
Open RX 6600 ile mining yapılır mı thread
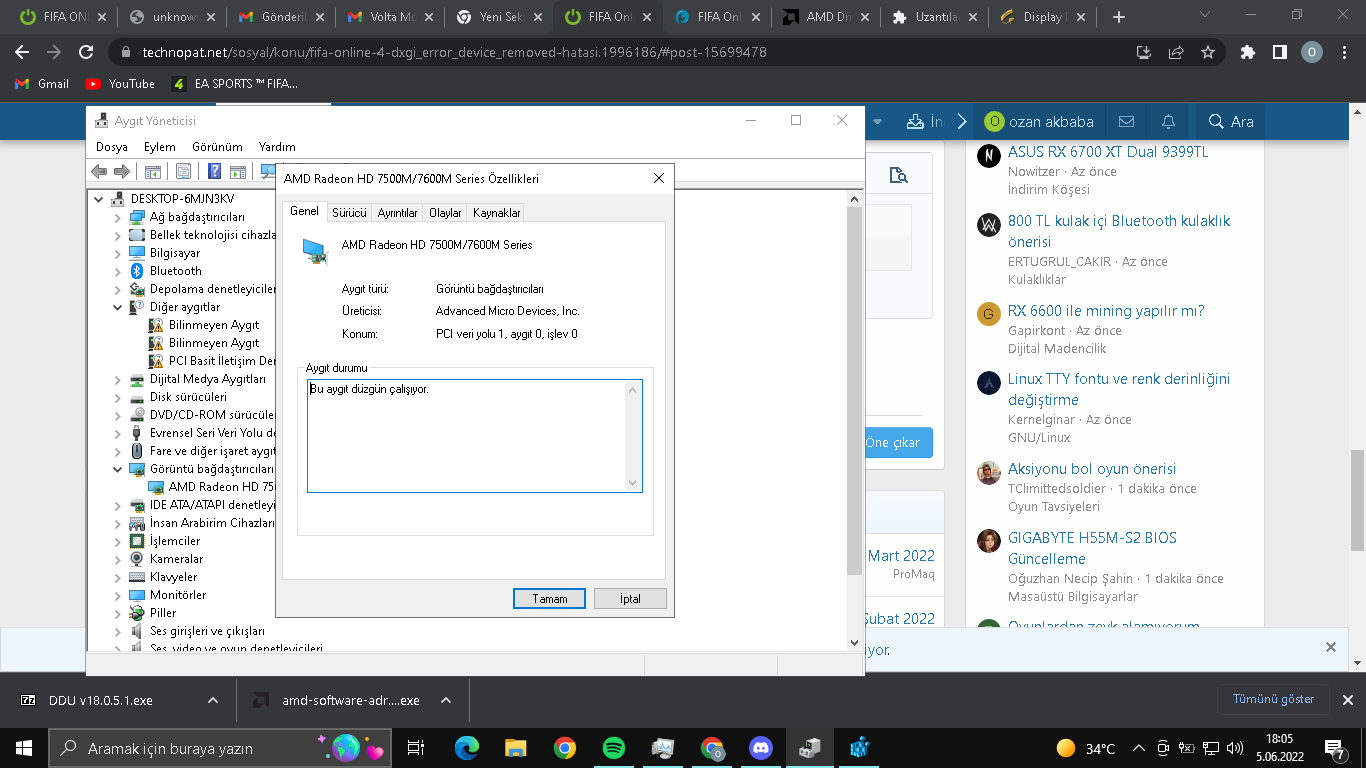[1106, 311]
